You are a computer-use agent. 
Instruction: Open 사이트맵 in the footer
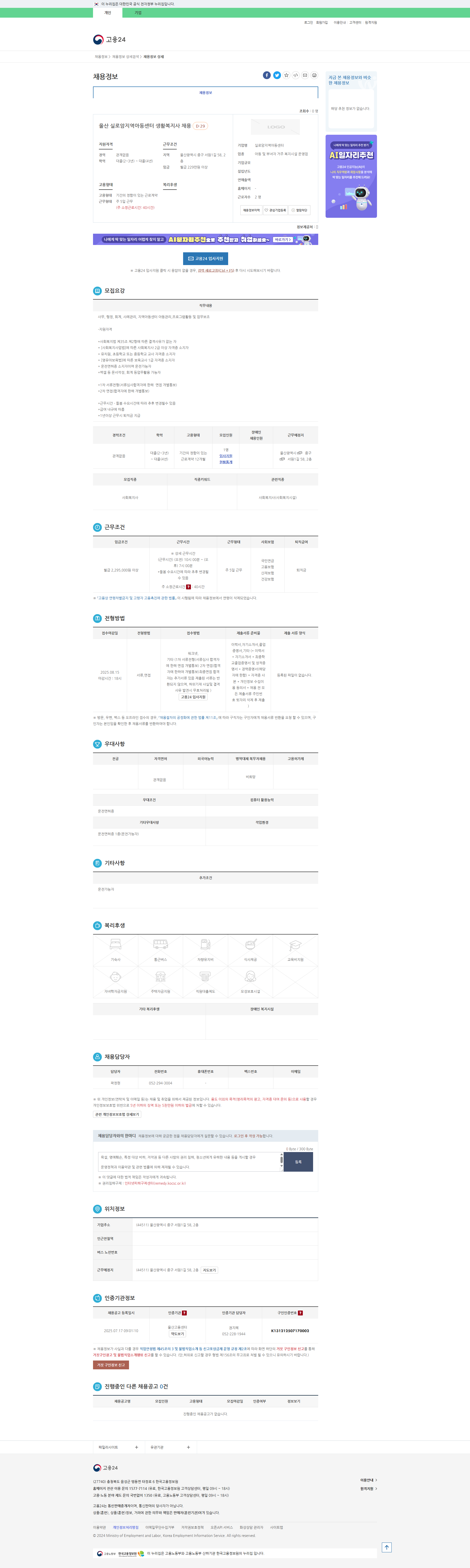(x=277, y=1527)
